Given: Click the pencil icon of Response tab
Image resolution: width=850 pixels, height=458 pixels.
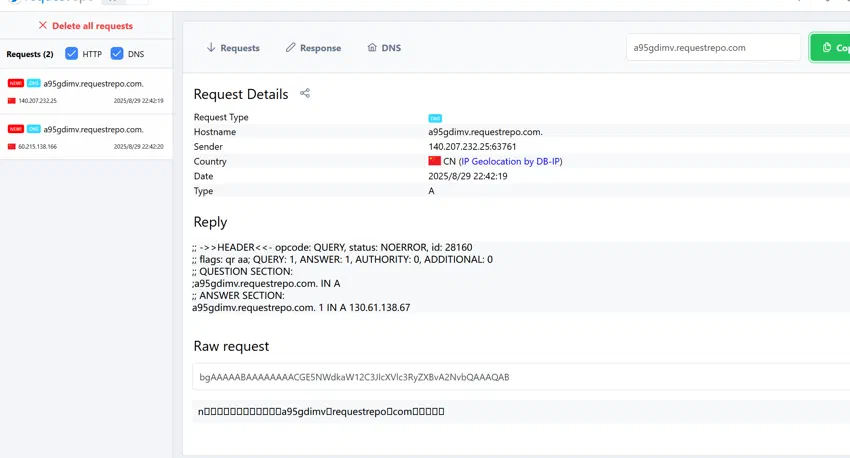Looking at the screenshot, I should point(291,48).
